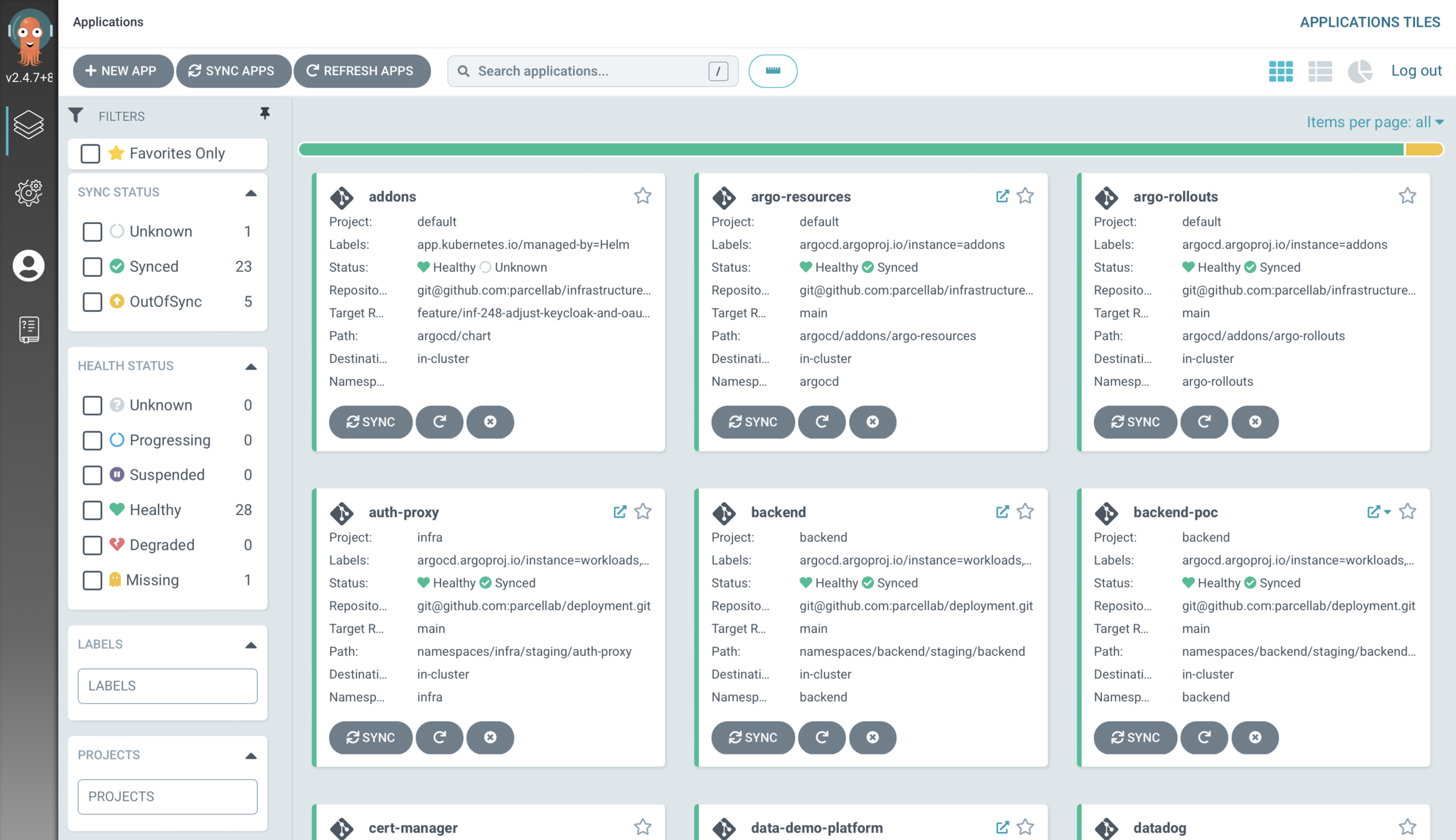Switch to the list view layout icon
The height and width of the screenshot is (840, 1456).
(1320, 71)
